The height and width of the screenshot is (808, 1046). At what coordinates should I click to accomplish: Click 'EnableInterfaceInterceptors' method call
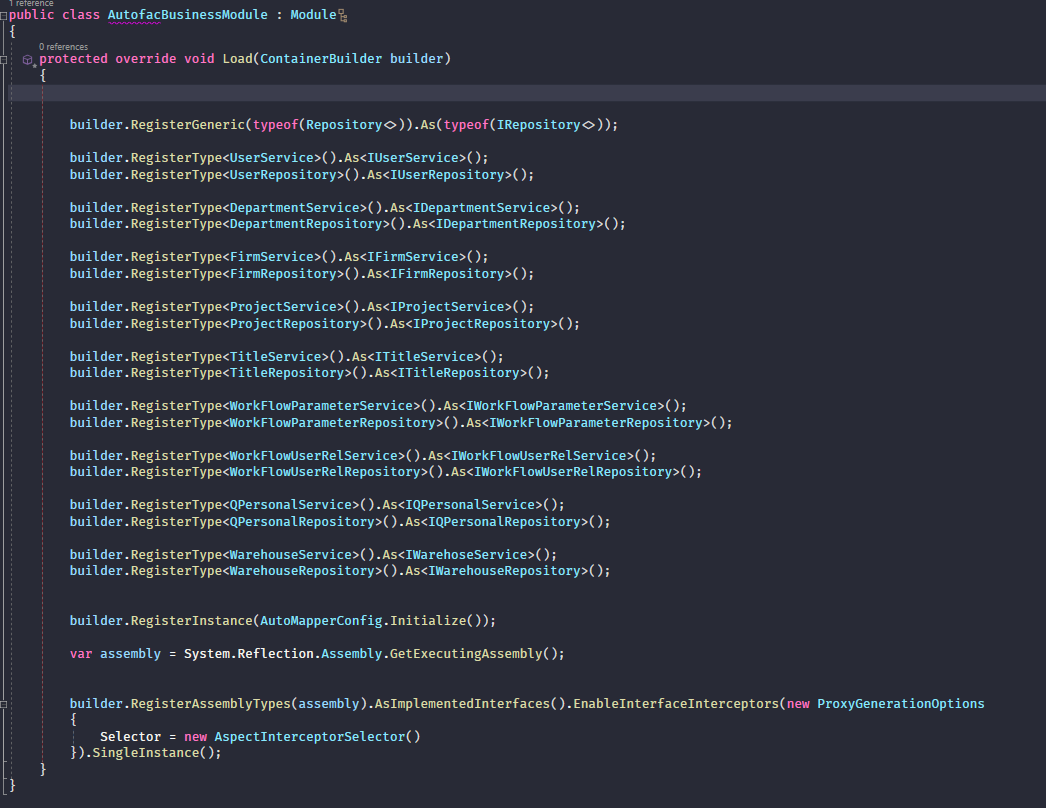[676, 704]
